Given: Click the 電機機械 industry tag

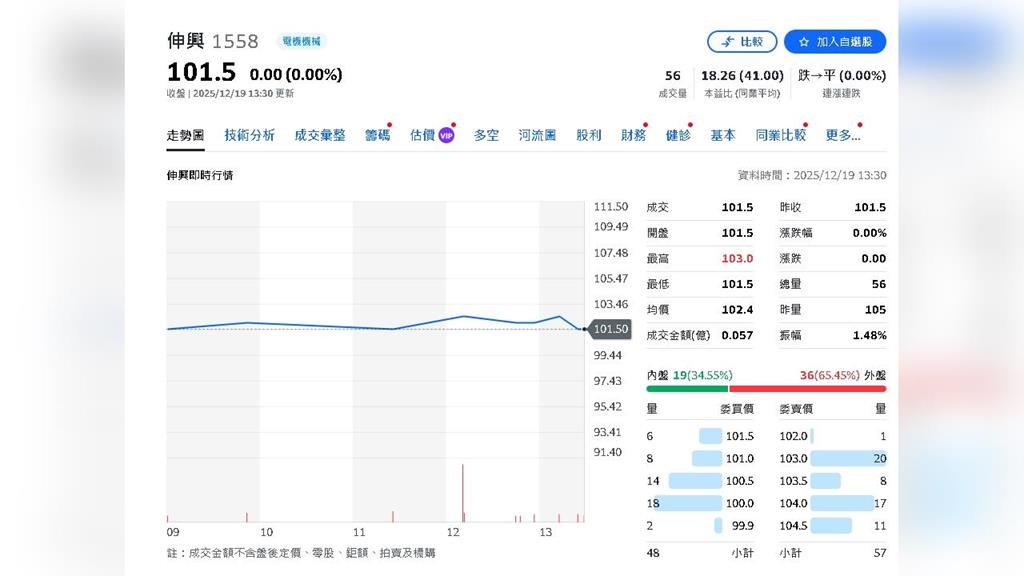Looking at the screenshot, I should coord(301,42).
